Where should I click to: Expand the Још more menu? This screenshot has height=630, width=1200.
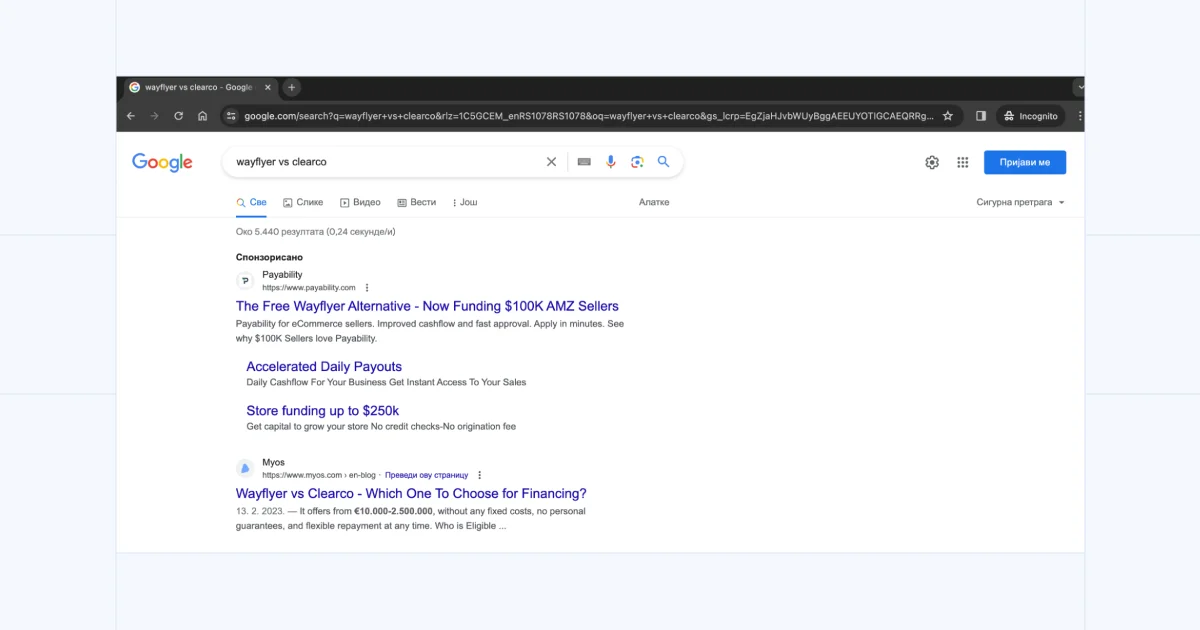pyautogui.click(x=465, y=202)
